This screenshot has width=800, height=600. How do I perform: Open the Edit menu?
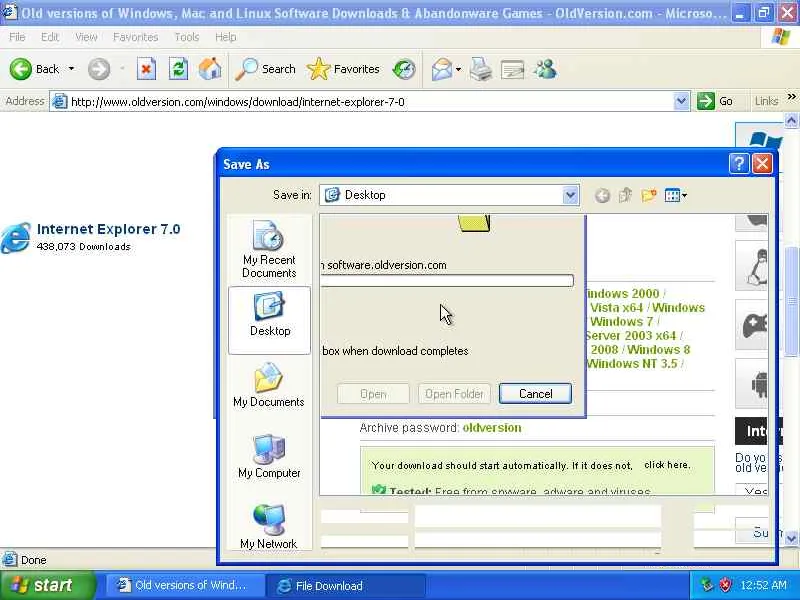49,37
